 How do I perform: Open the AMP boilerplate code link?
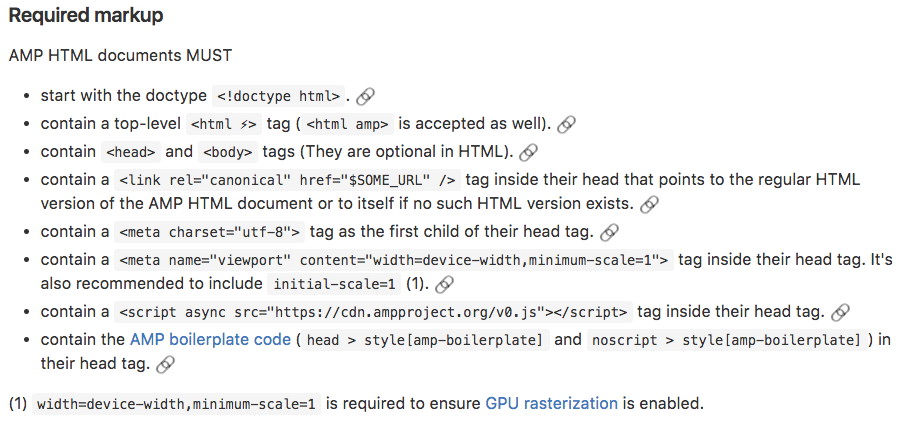pyautogui.click(x=210, y=339)
